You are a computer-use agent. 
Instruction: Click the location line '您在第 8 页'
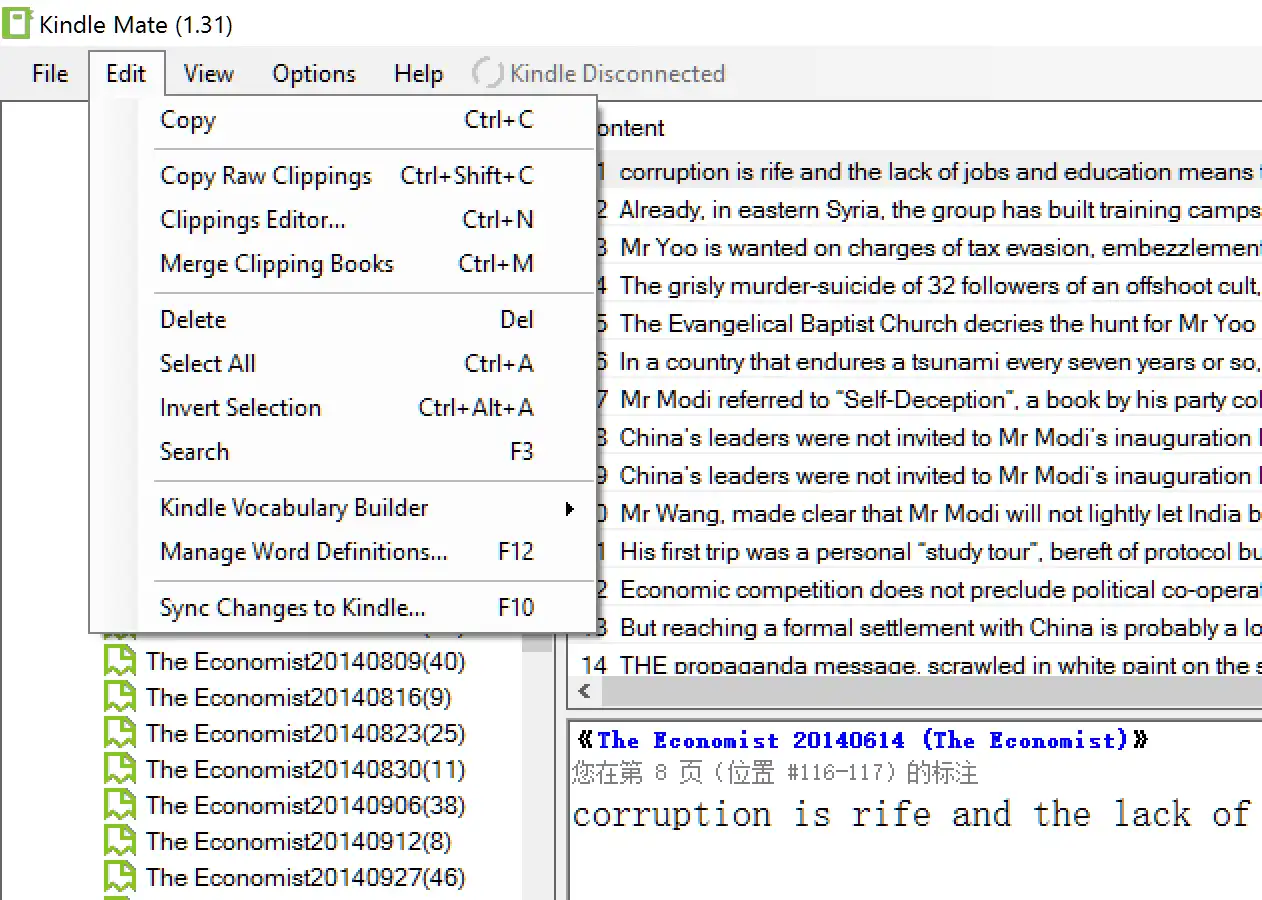pos(774,773)
